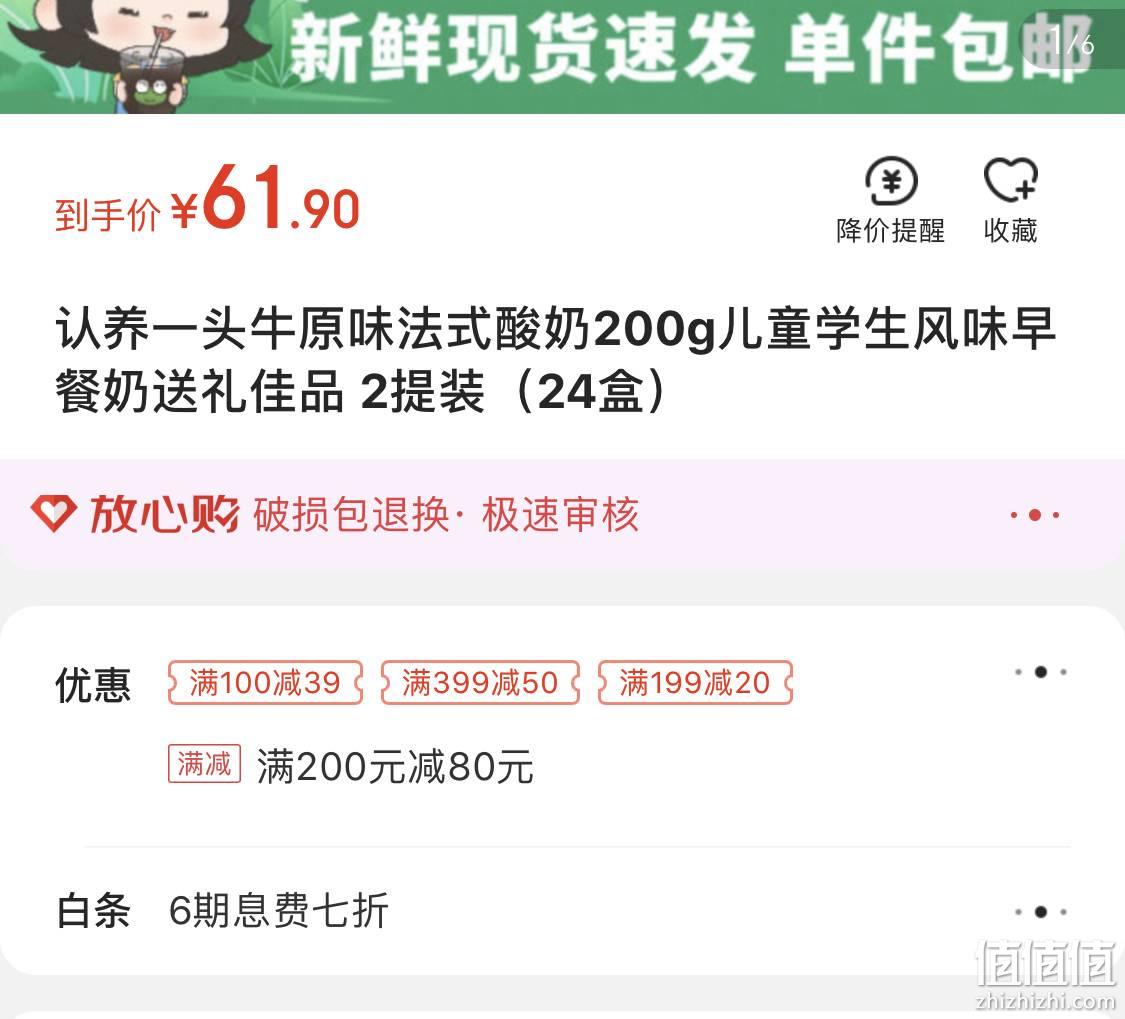
Task: Claim the 满199减20 coupon
Action: (695, 682)
